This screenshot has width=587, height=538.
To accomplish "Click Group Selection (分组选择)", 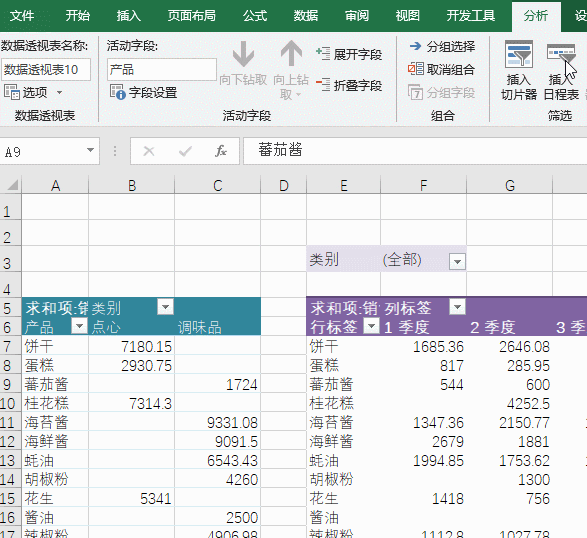I will pos(442,46).
